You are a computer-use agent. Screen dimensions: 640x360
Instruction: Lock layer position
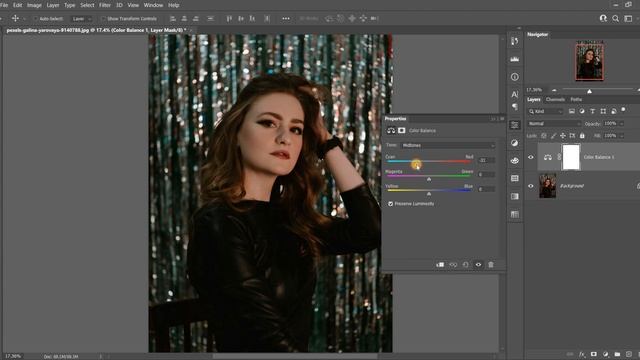click(x=562, y=136)
